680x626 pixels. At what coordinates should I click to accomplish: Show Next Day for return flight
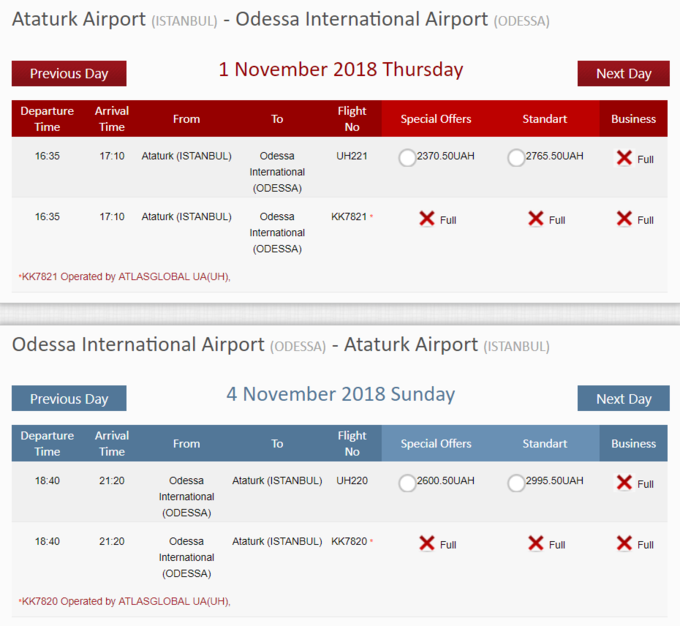624,398
